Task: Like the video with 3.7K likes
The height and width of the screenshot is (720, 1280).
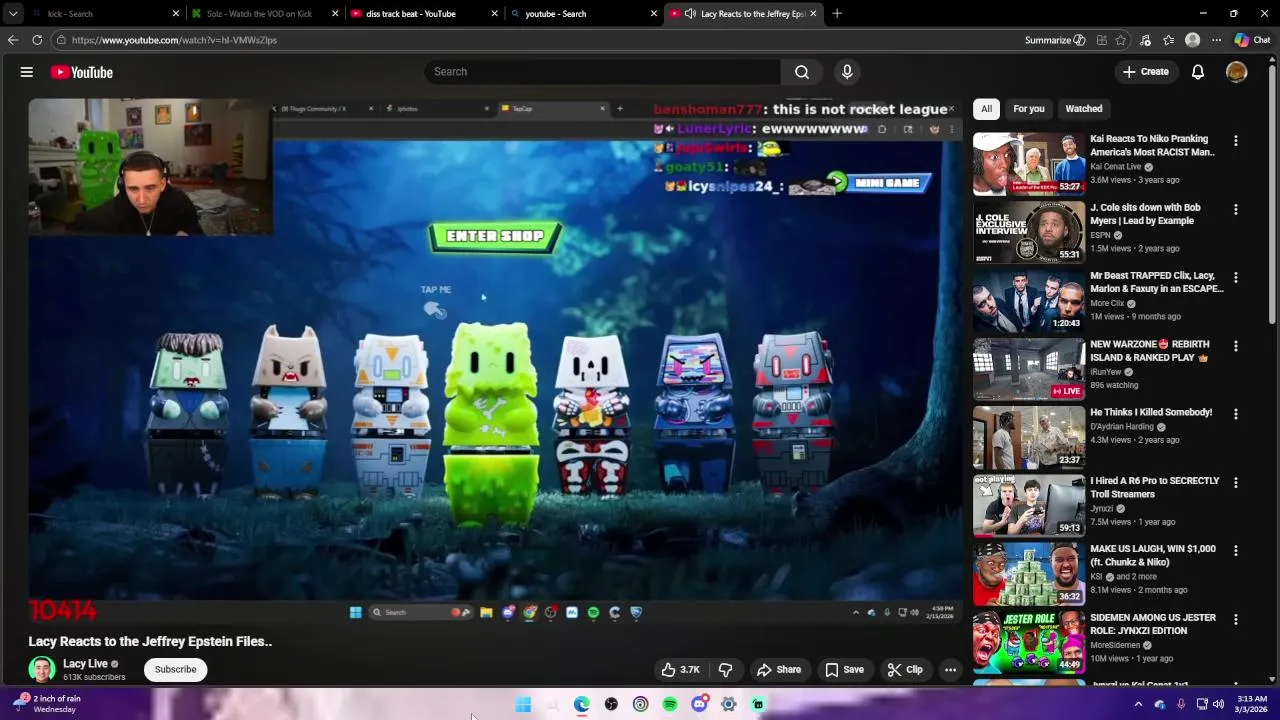Action: [680, 670]
